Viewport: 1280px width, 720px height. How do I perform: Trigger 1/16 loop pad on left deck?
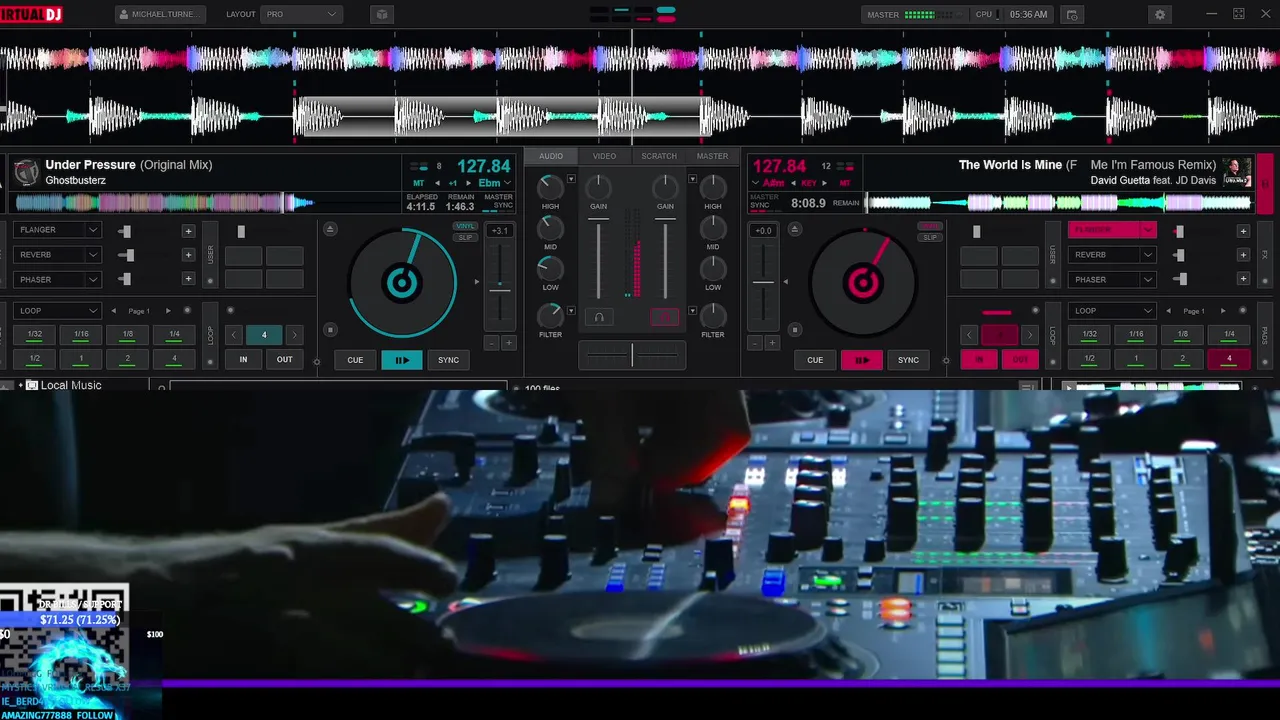click(81, 334)
